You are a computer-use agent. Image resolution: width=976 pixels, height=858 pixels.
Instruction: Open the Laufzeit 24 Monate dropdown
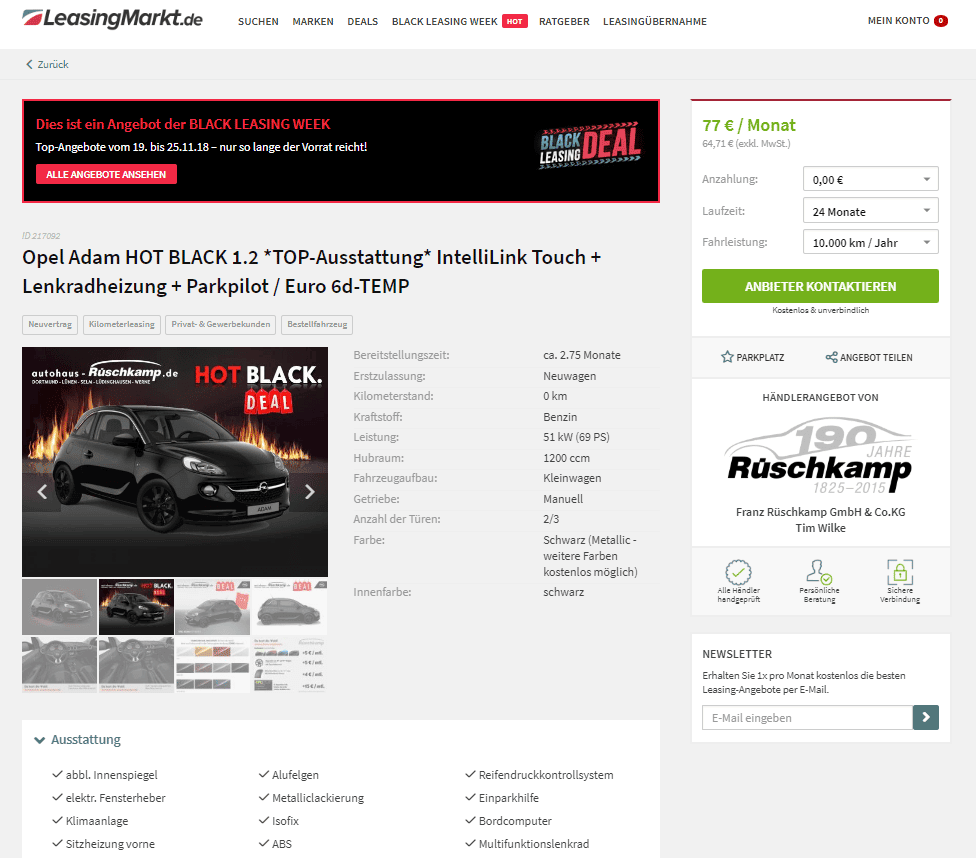pyautogui.click(x=870, y=211)
